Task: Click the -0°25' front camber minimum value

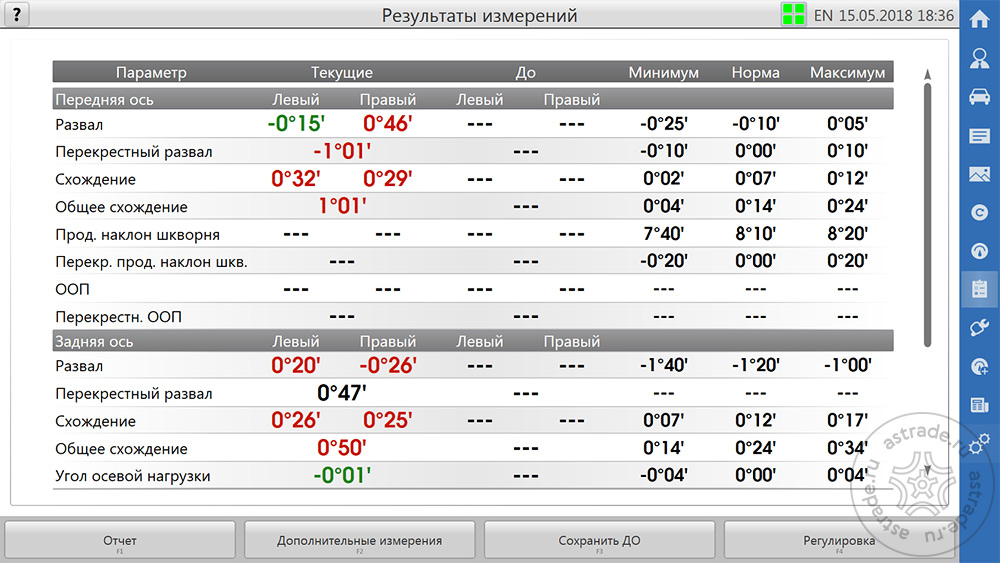Action: [x=663, y=123]
